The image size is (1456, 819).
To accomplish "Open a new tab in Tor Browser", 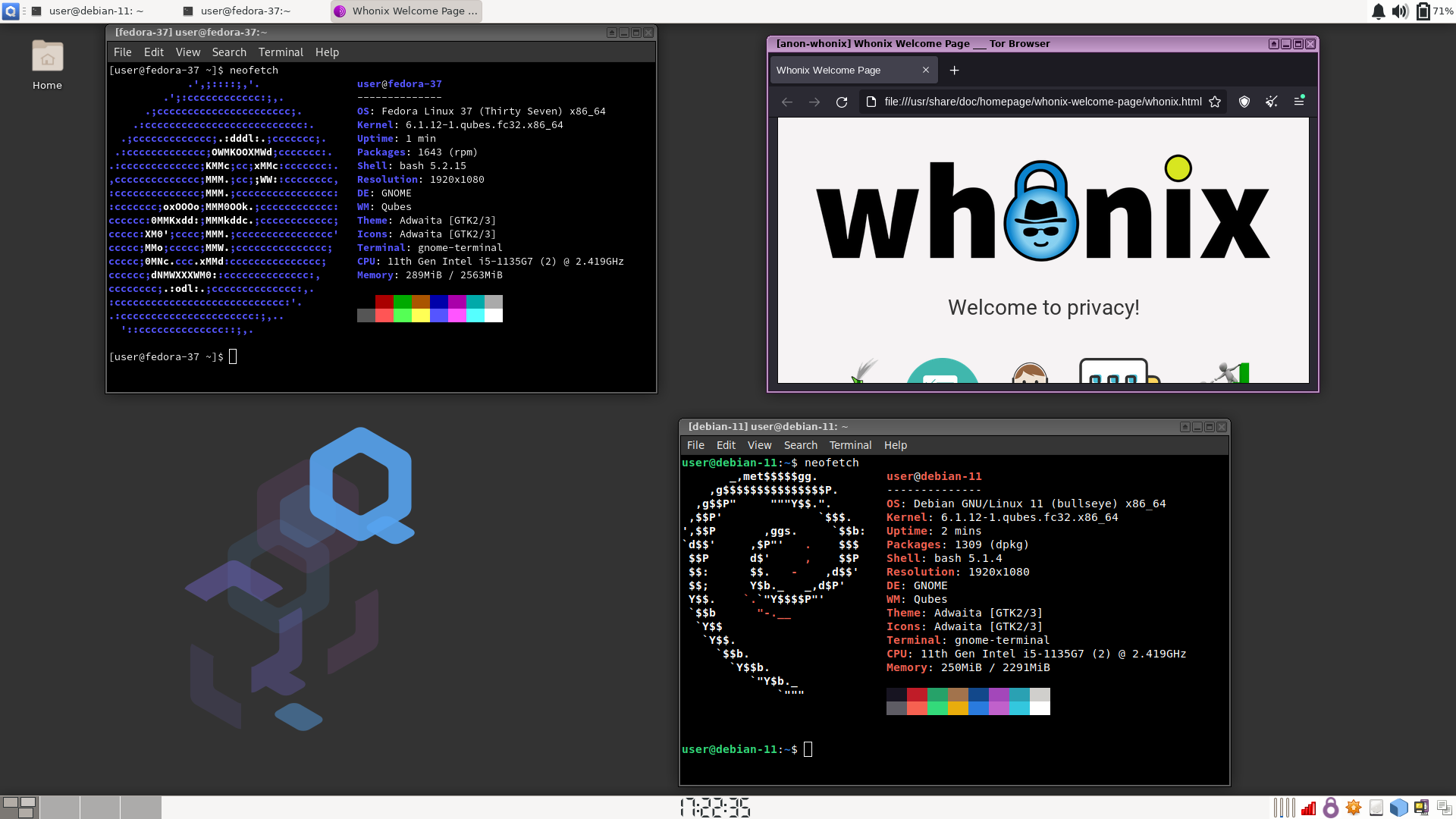I will [x=955, y=70].
